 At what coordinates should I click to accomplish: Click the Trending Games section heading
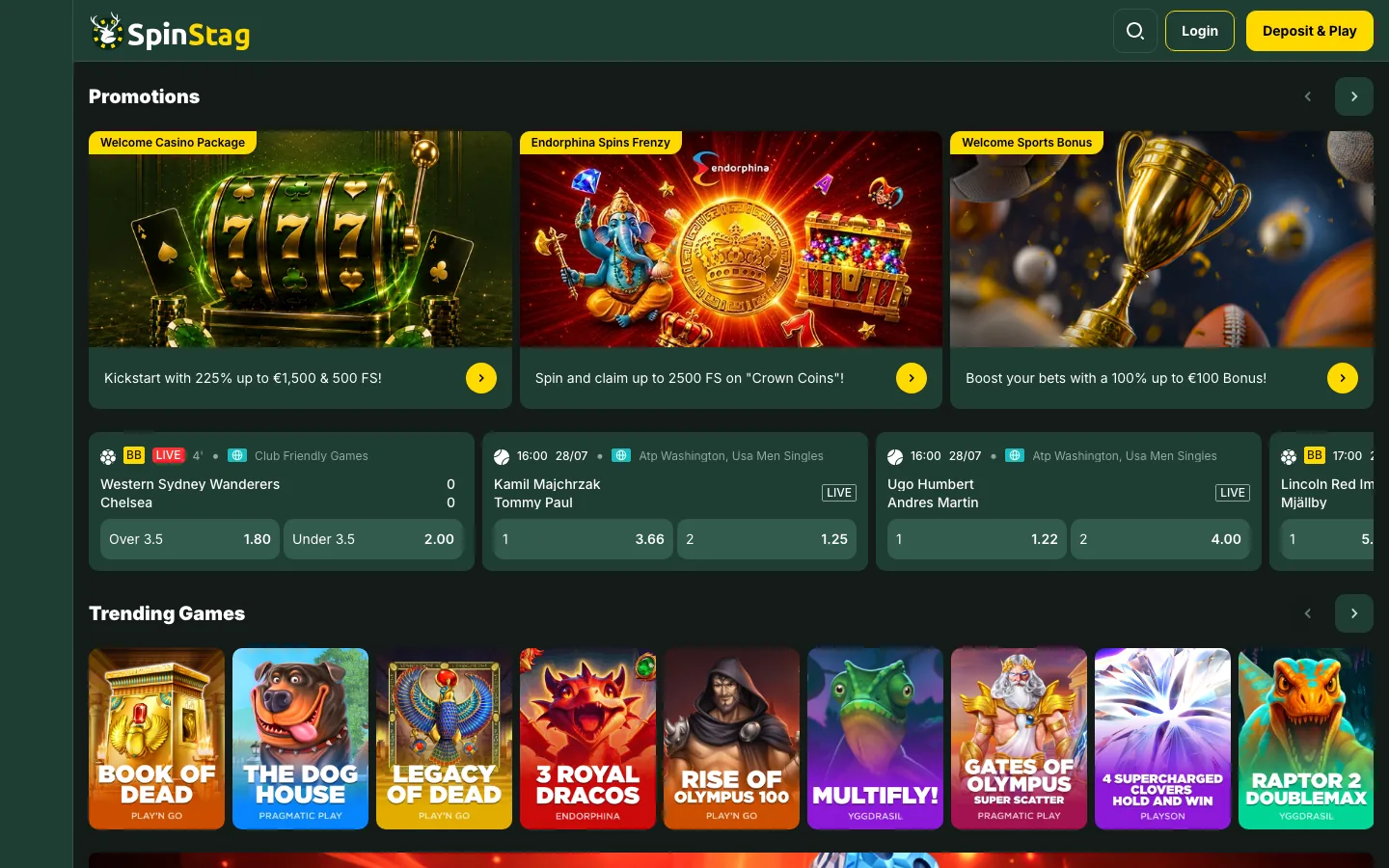pos(167,613)
